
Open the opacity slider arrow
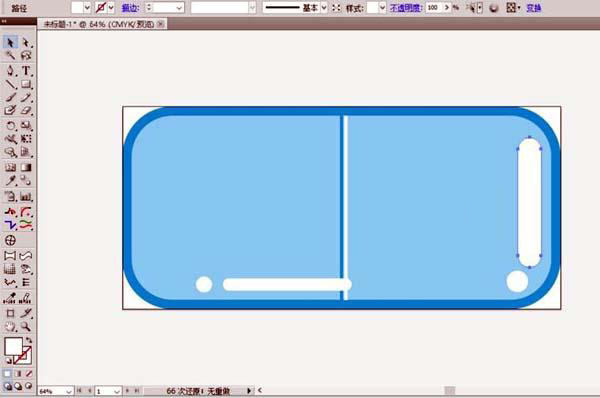pyautogui.click(x=447, y=7)
